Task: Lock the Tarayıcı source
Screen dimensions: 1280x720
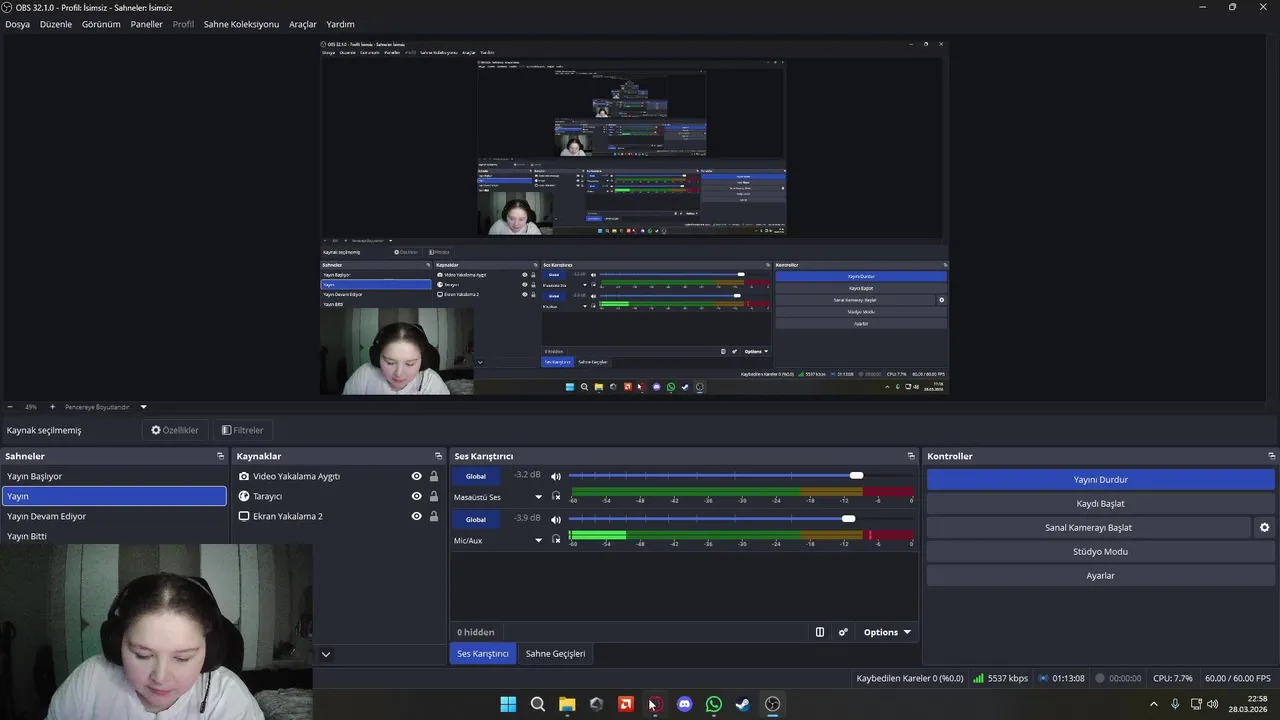Action: tap(434, 496)
